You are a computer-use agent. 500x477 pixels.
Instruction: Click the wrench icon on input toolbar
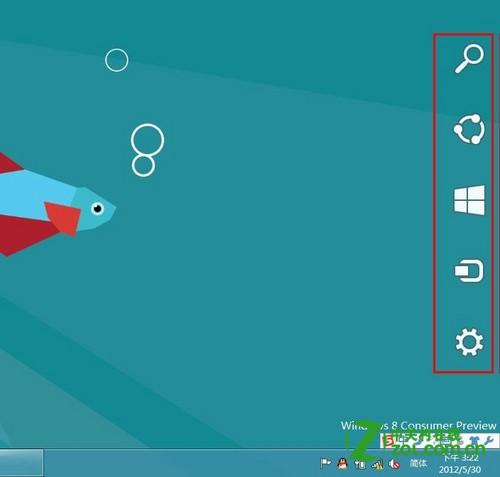(x=488, y=440)
